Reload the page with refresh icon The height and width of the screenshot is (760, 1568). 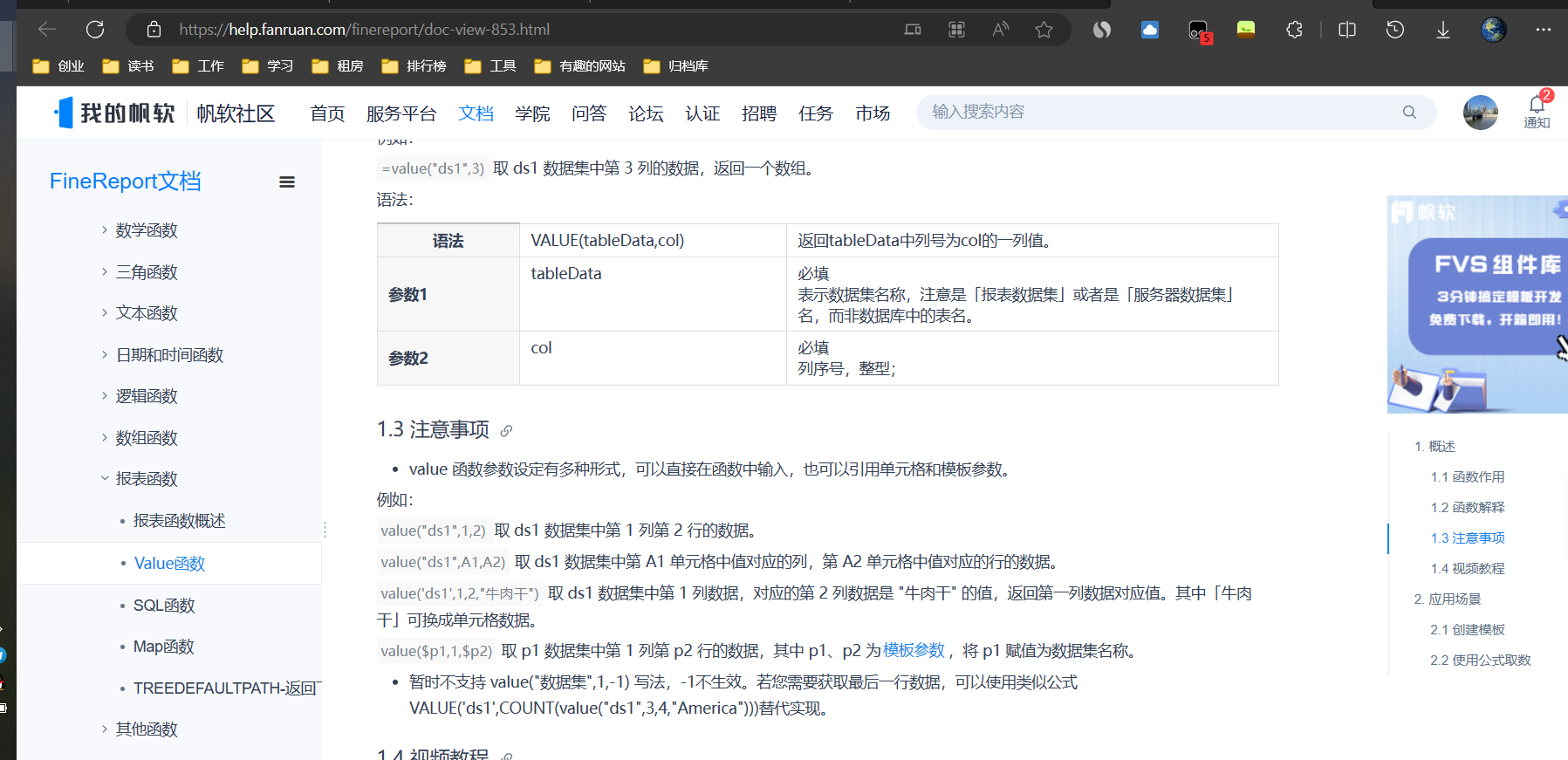point(95,30)
